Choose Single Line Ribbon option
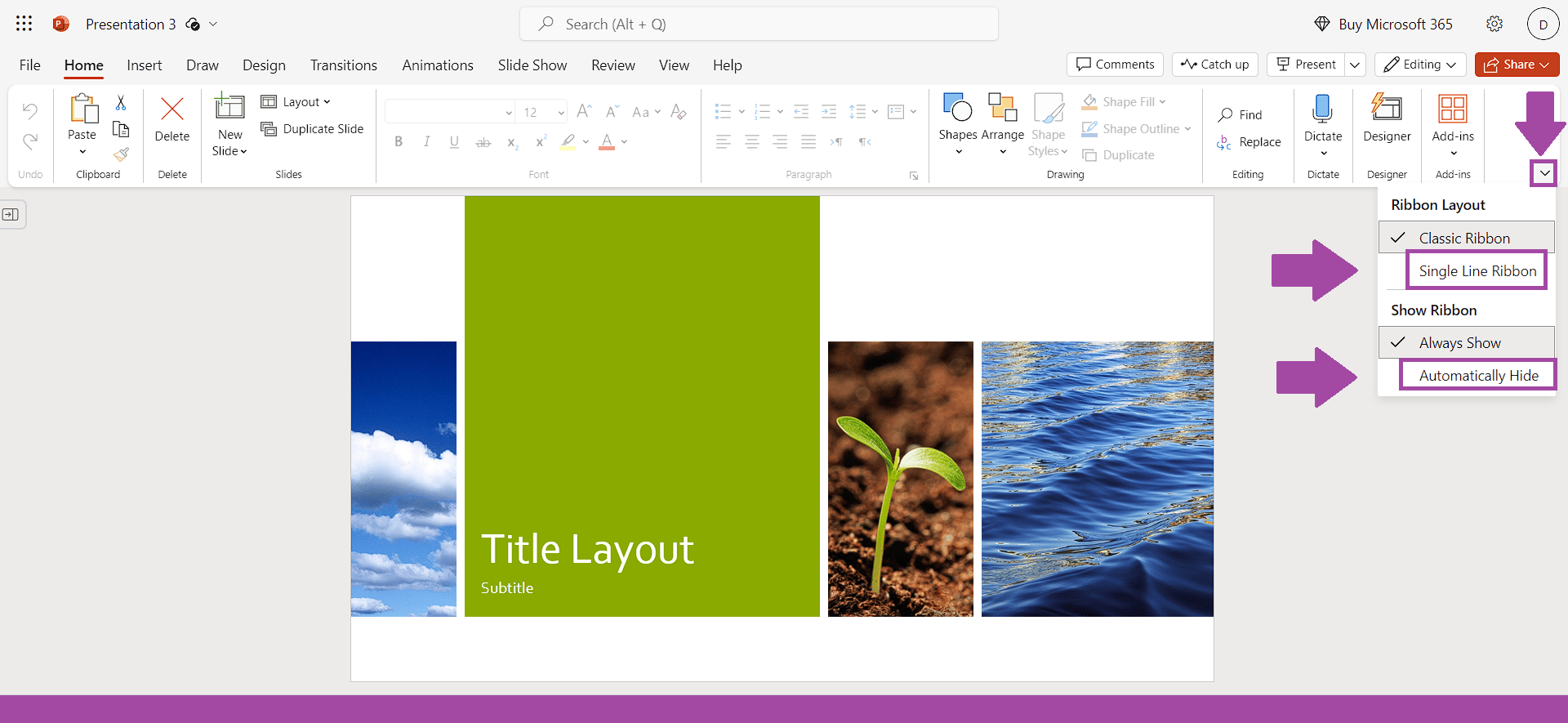The height and width of the screenshot is (723, 1568). (x=1477, y=271)
